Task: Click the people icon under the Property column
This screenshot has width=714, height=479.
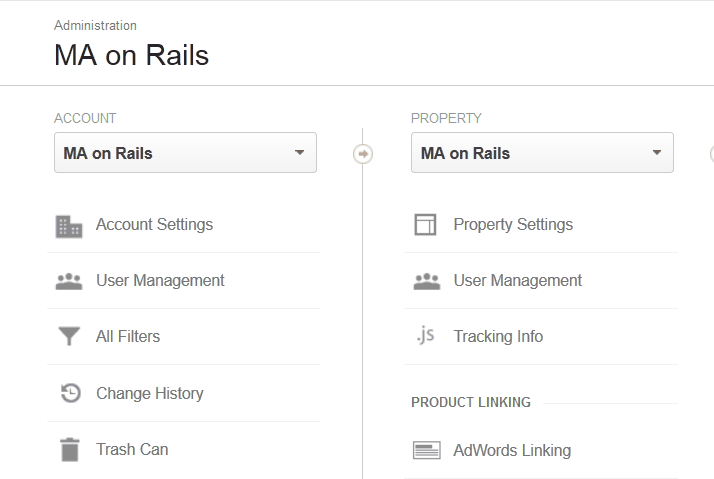Action: coord(427,282)
